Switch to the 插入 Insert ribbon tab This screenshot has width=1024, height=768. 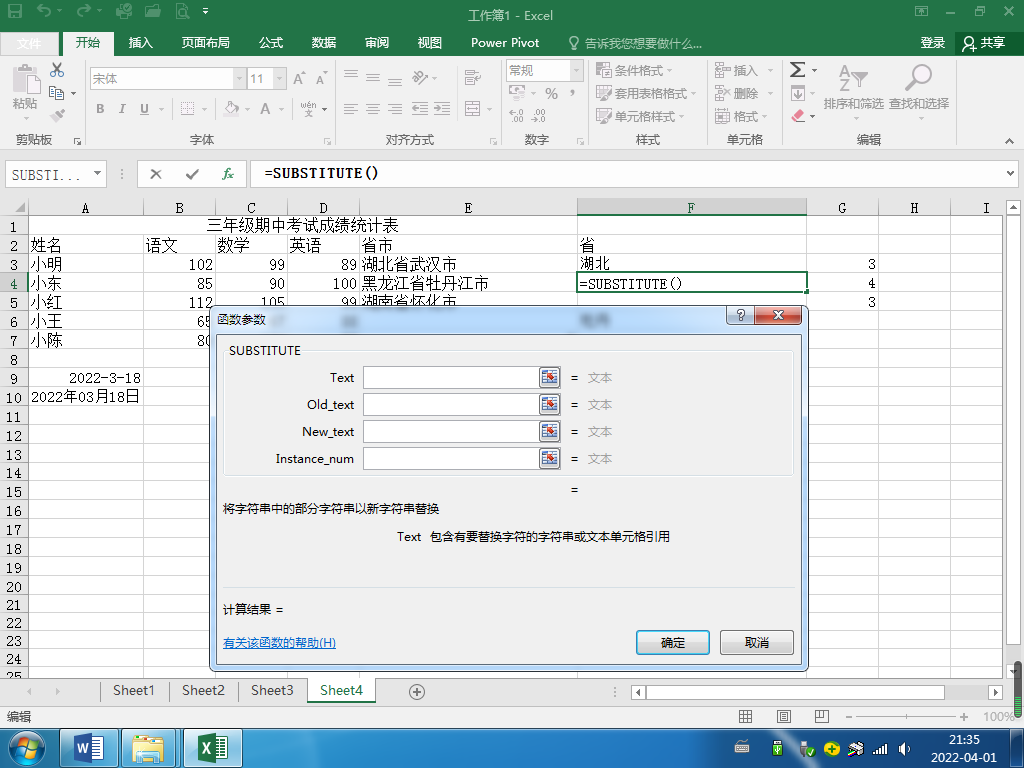140,43
